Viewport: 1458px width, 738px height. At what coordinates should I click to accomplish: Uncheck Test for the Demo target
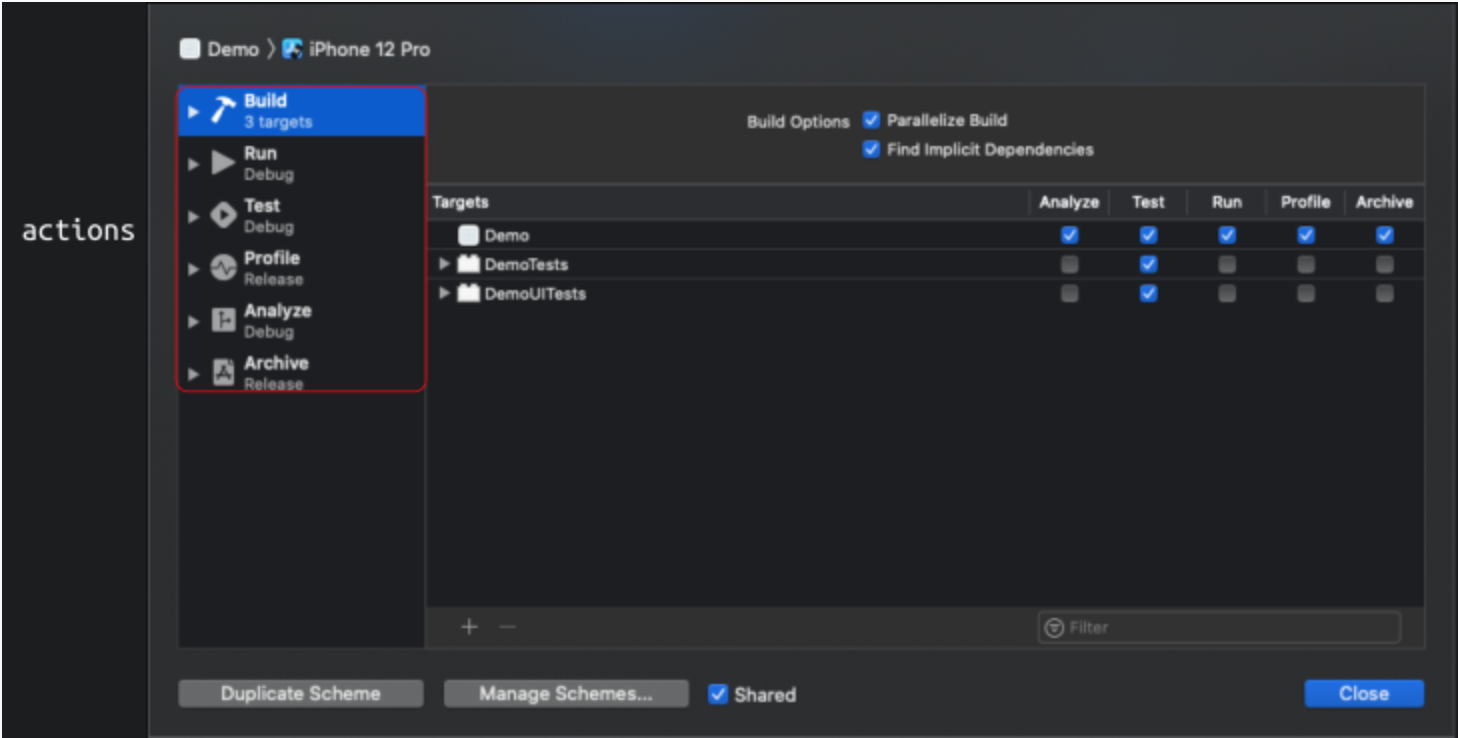coord(1149,236)
